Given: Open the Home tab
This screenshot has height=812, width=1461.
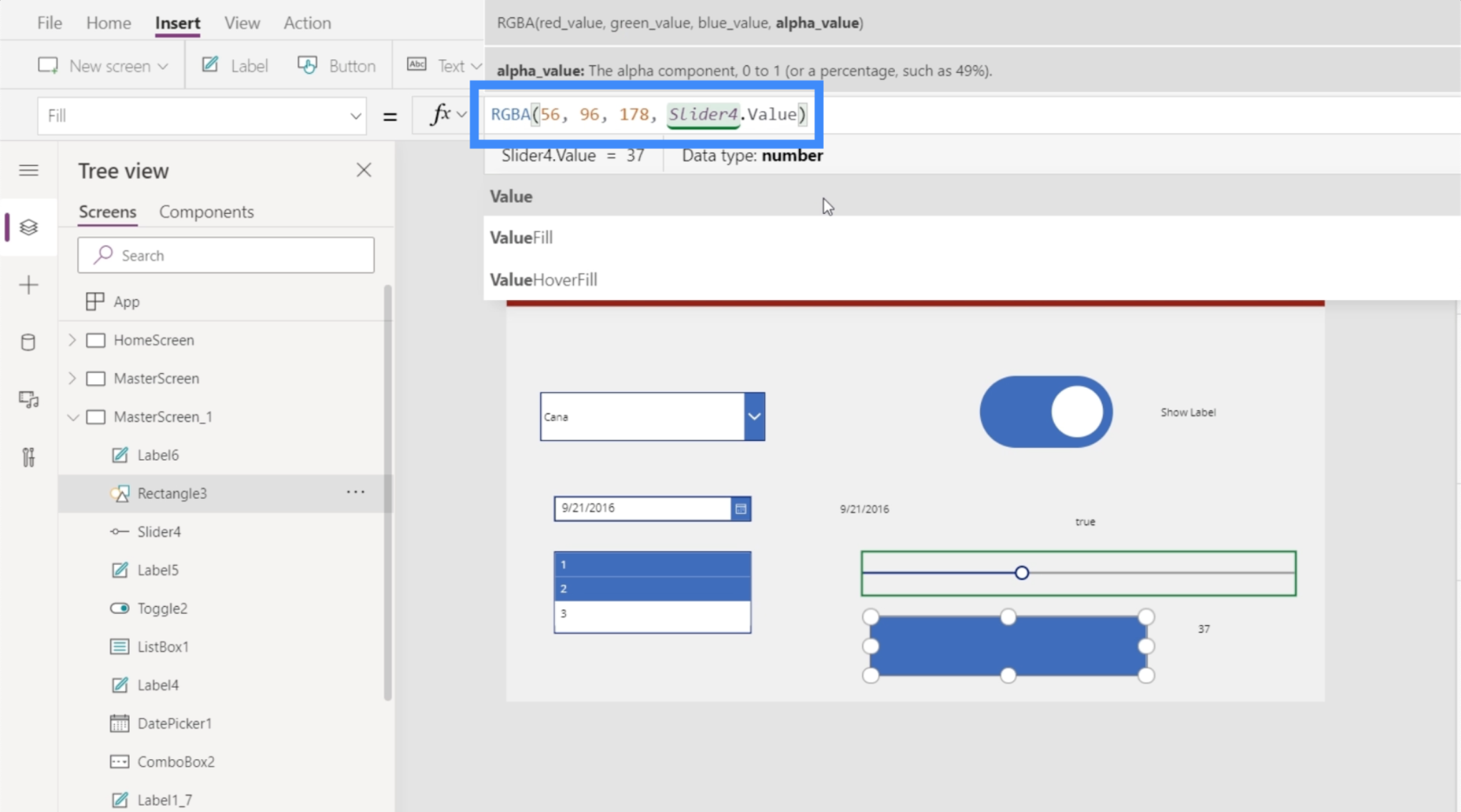Looking at the screenshot, I should [109, 23].
